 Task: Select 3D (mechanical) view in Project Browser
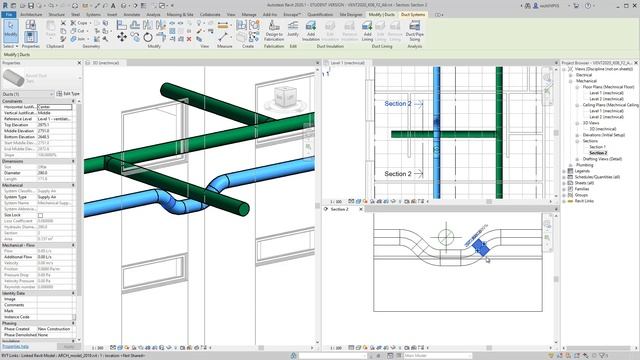tap(603, 129)
